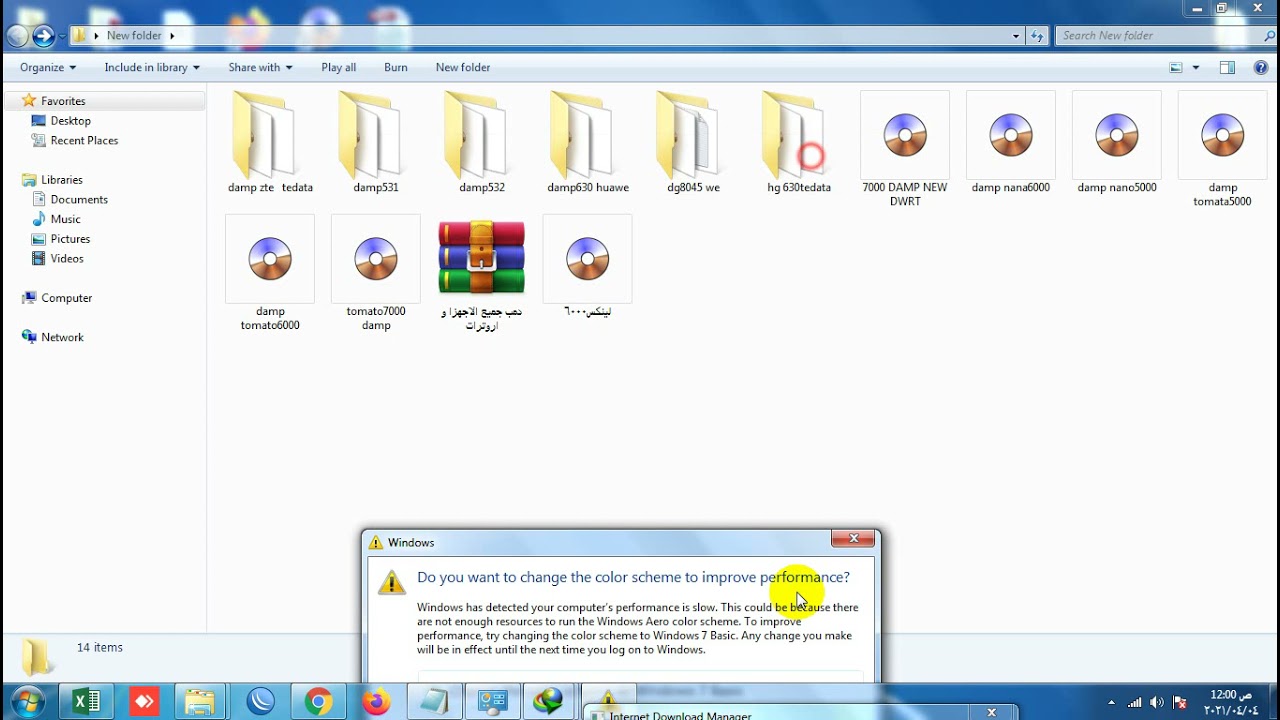Click Play all in toolbar
The width and height of the screenshot is (1280, 720).
[x=338, y=67]
